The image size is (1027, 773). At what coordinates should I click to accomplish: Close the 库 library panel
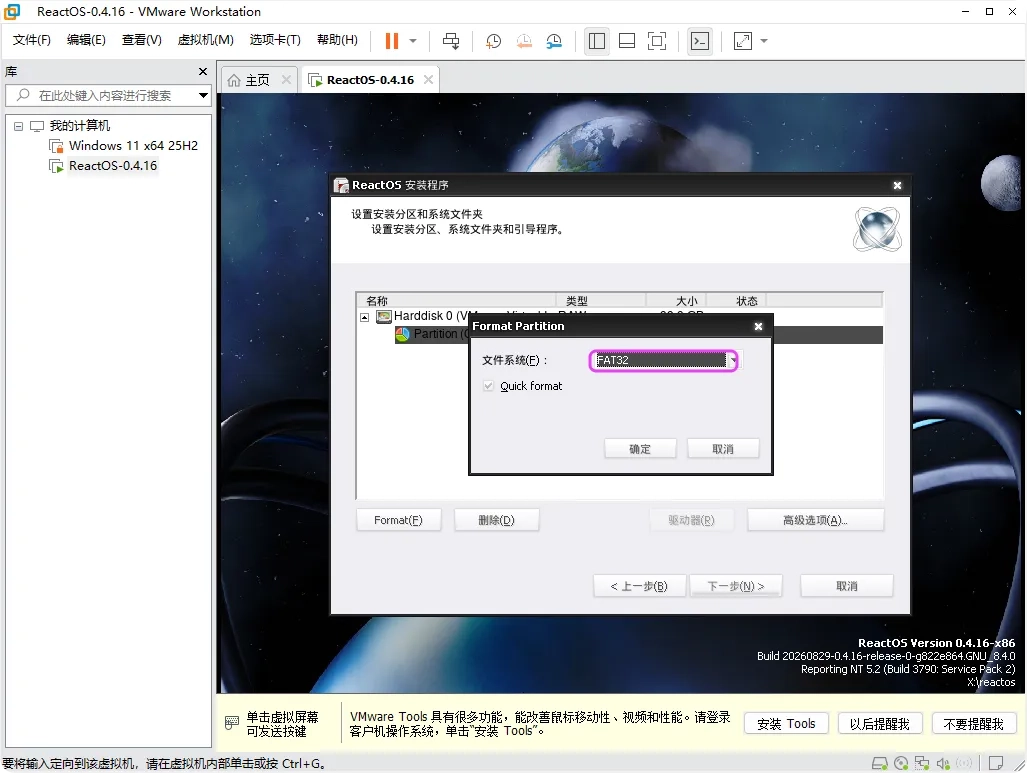(x=203, y=71)
